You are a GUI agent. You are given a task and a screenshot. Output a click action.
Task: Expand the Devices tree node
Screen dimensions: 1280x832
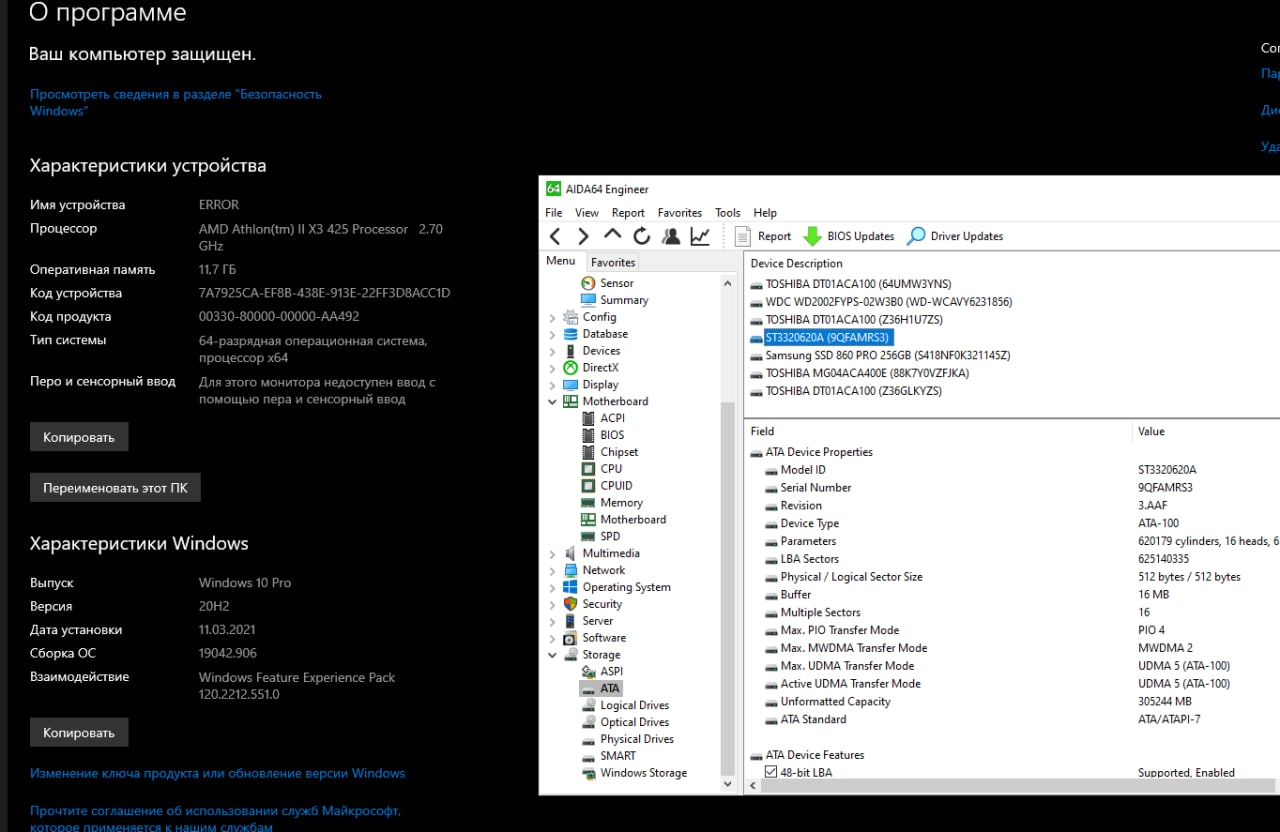(552, 351)
